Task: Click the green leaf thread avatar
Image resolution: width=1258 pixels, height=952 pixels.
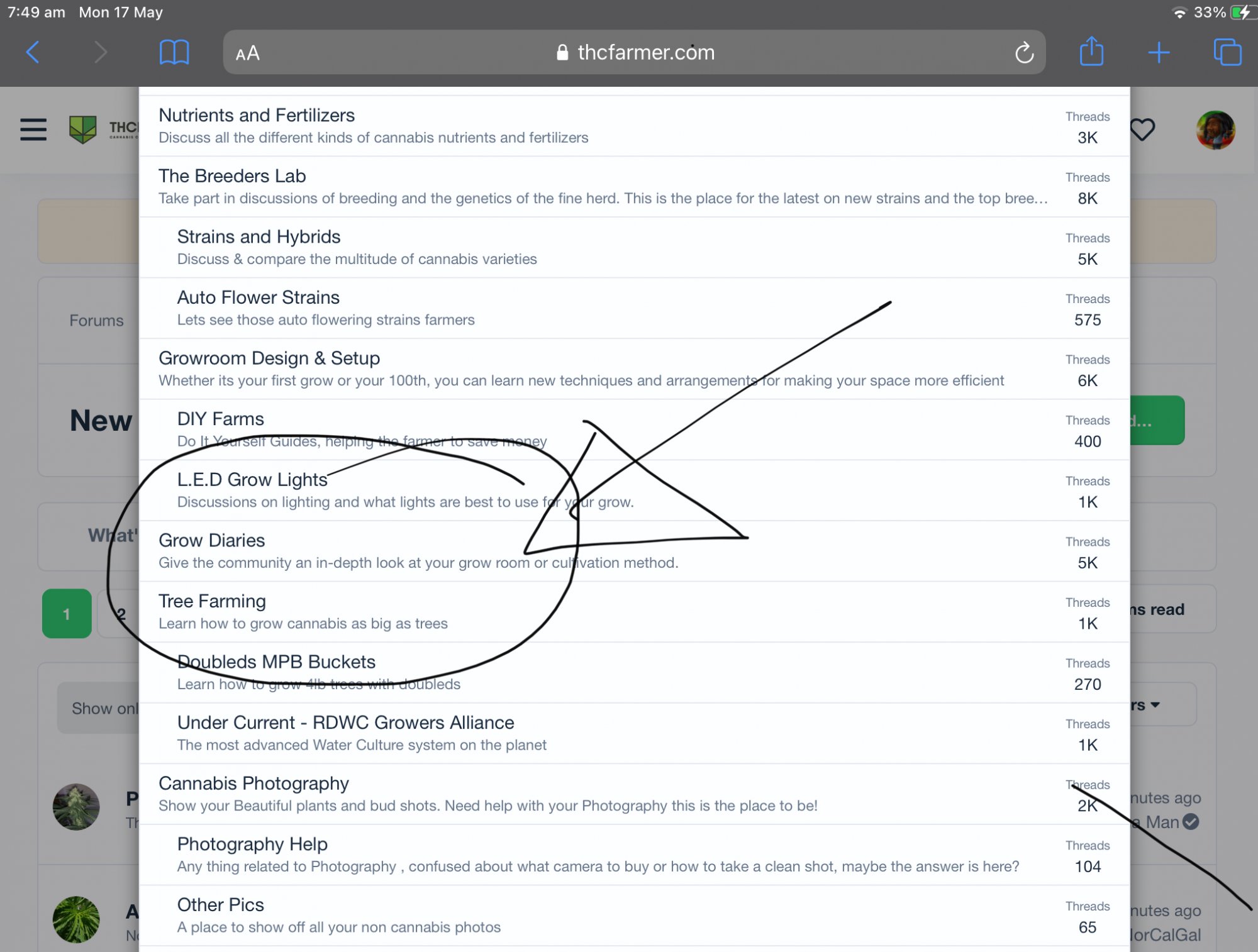Action: click(x=76, y=919)
